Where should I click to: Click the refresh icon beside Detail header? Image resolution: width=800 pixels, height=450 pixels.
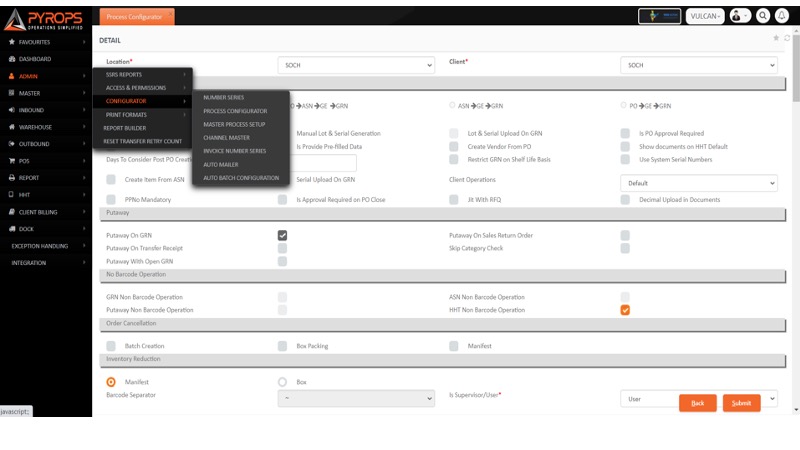point(787,38)
